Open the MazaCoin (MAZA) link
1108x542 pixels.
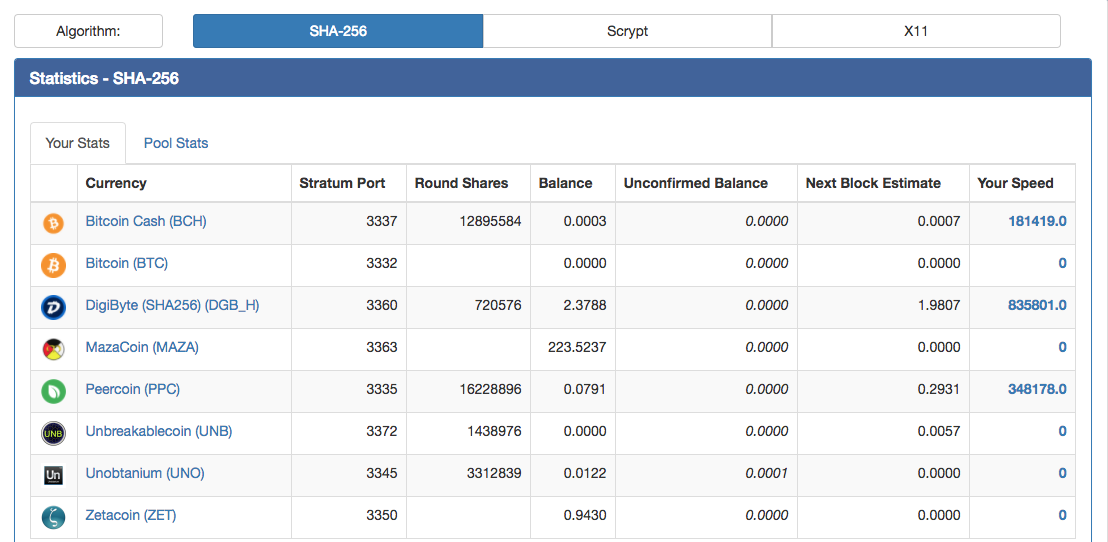[x=142, y=348]
